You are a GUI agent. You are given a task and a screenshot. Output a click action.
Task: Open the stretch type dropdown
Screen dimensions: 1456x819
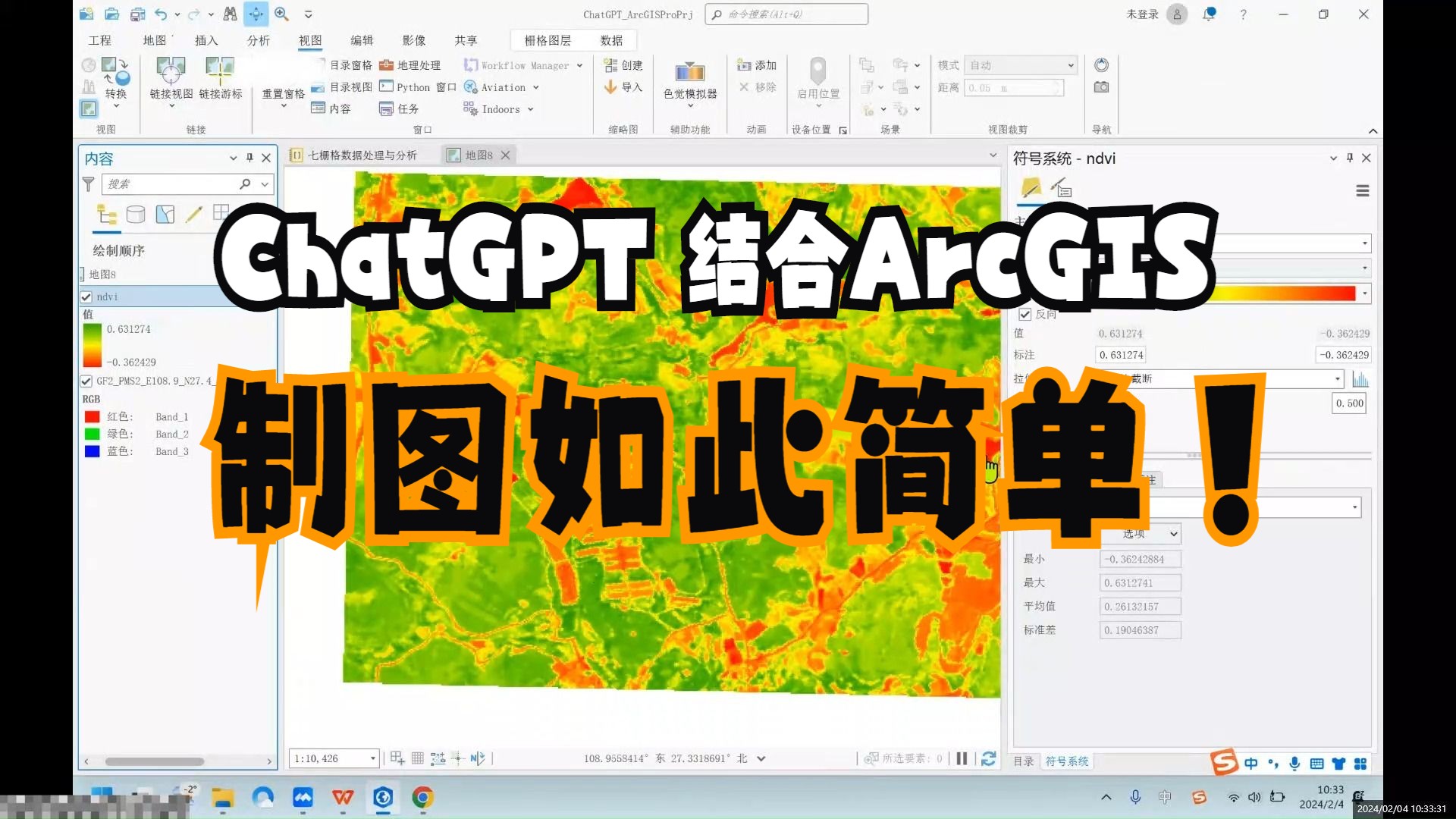click(x=1338, y=379)
